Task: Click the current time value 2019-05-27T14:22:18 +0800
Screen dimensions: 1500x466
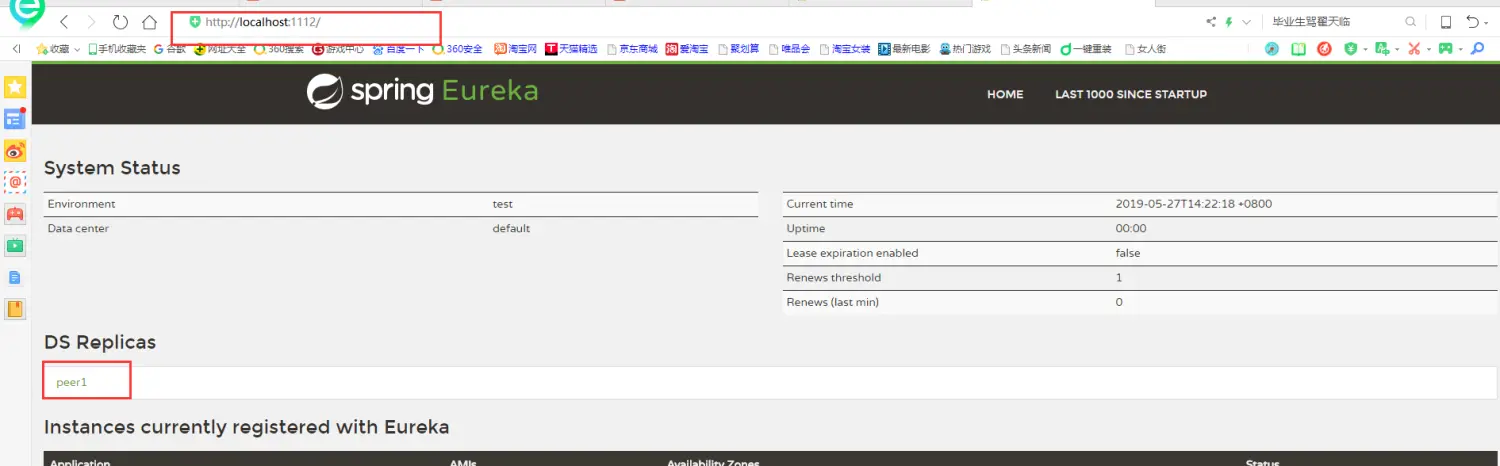Action: (1194, 204)
